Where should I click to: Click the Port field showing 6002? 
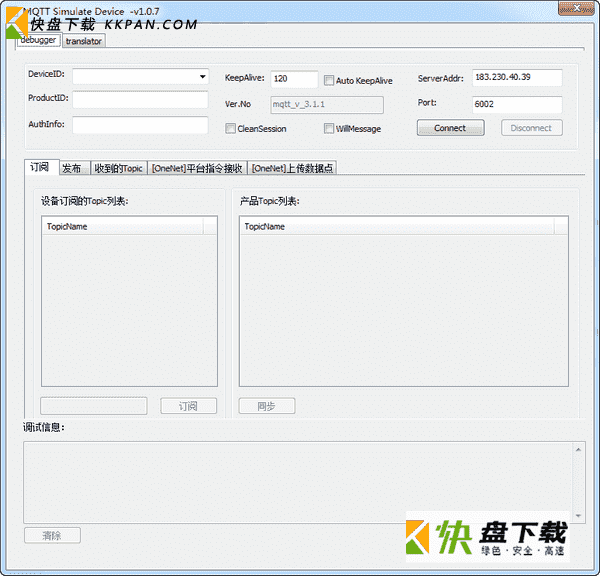coord(517,104)
